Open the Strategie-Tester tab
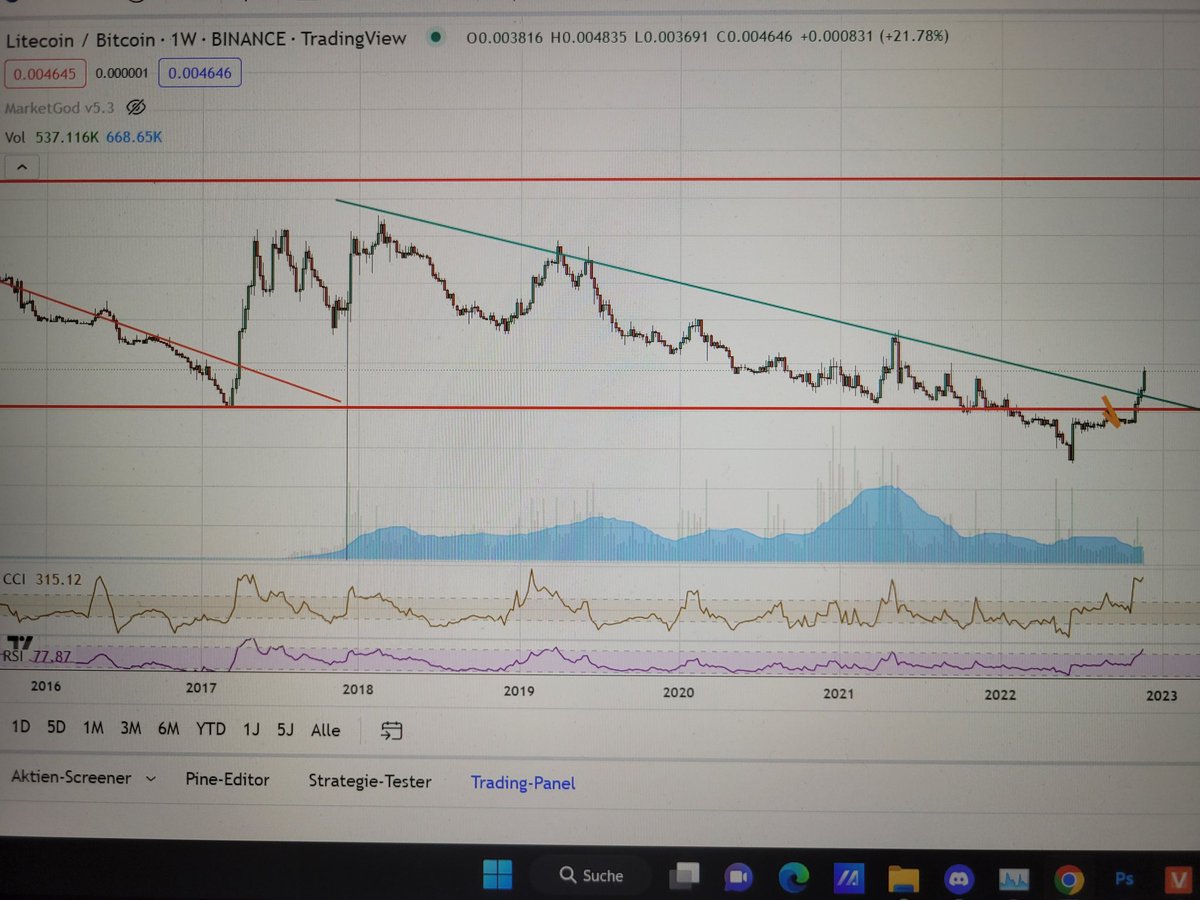Screen dimensions: 1200x900 click(x=369, y=781)
